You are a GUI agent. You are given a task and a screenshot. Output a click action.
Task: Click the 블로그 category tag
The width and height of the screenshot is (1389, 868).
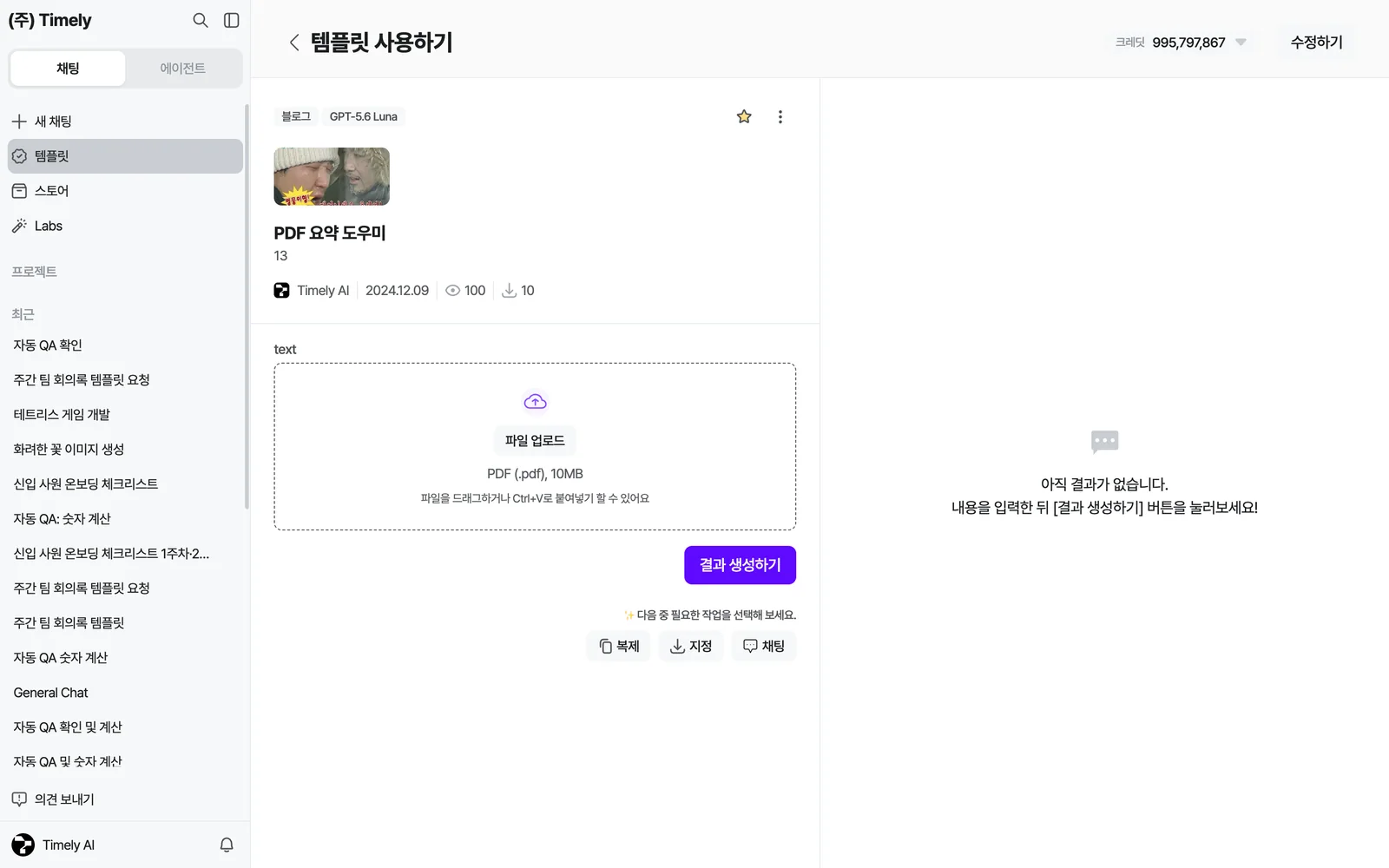click(296, 116)
